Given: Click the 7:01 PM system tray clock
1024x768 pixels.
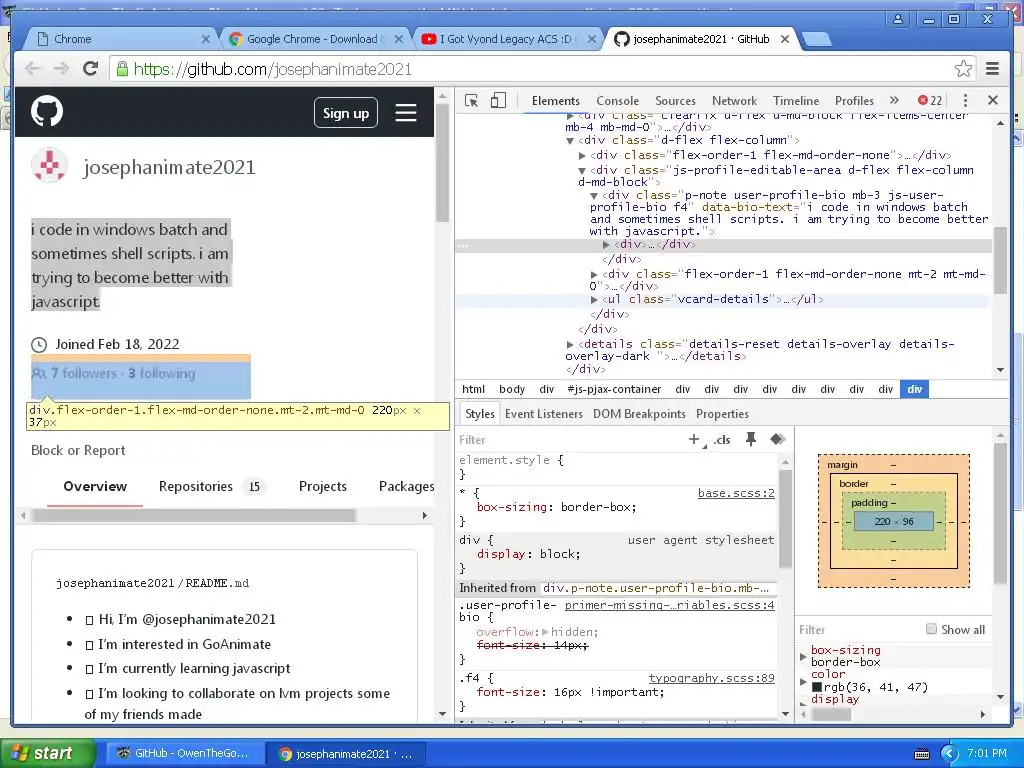Looking at the screenshot, I should tap(987, 753).
